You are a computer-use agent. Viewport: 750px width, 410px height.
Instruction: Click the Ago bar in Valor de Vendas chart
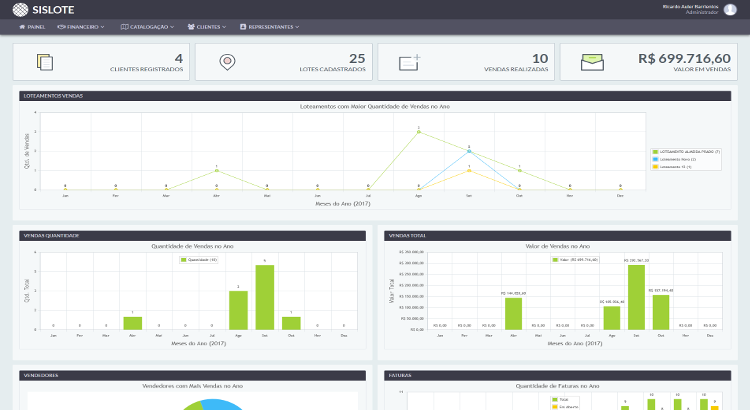click(612, 318)
